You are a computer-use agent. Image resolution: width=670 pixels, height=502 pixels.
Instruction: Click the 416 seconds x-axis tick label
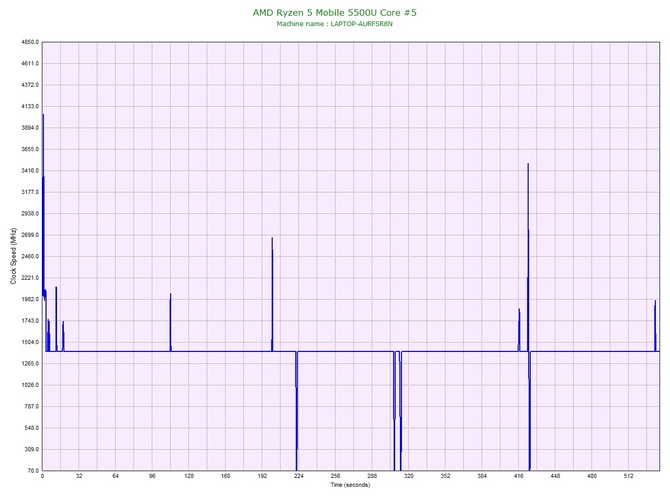pyautogui.click(x=518, y=476)
